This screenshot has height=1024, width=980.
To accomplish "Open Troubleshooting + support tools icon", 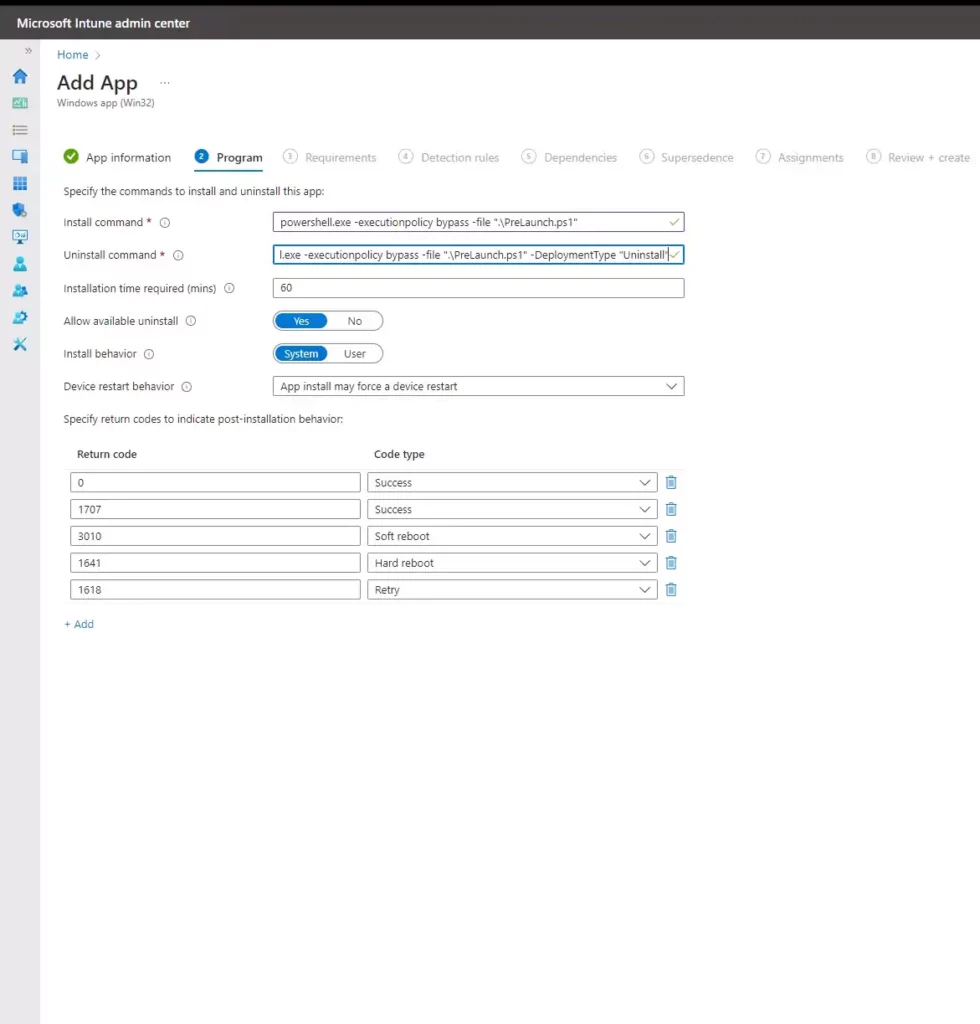I will click(20, 344).
